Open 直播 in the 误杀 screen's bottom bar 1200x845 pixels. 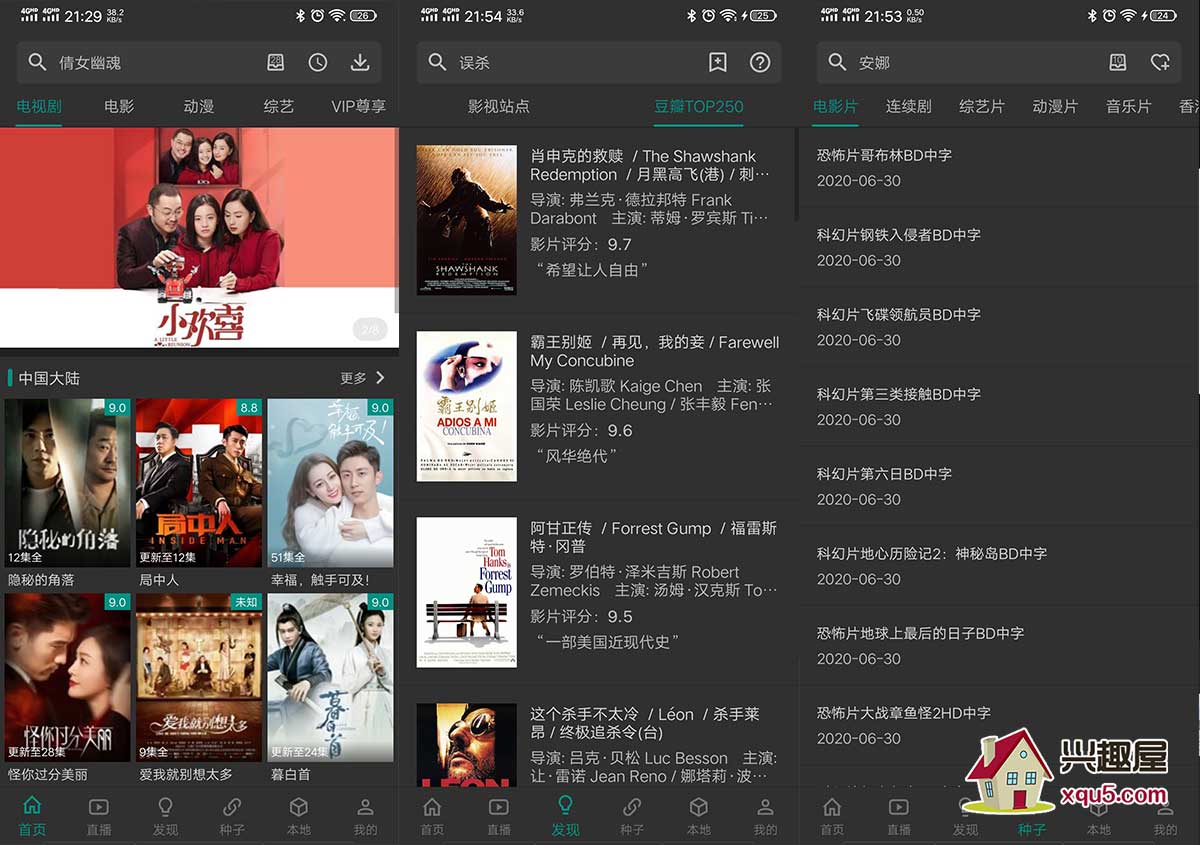pos(499,816)
